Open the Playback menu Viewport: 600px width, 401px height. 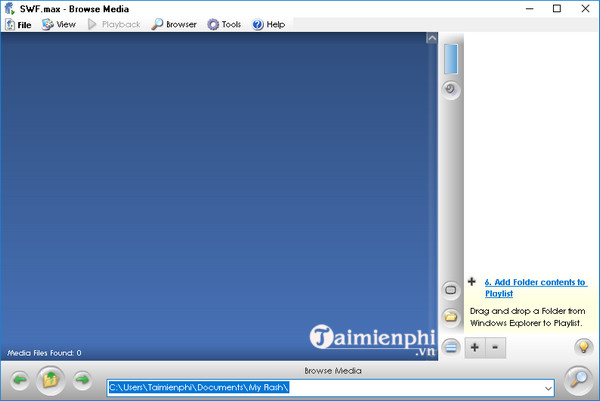point(114,25)
